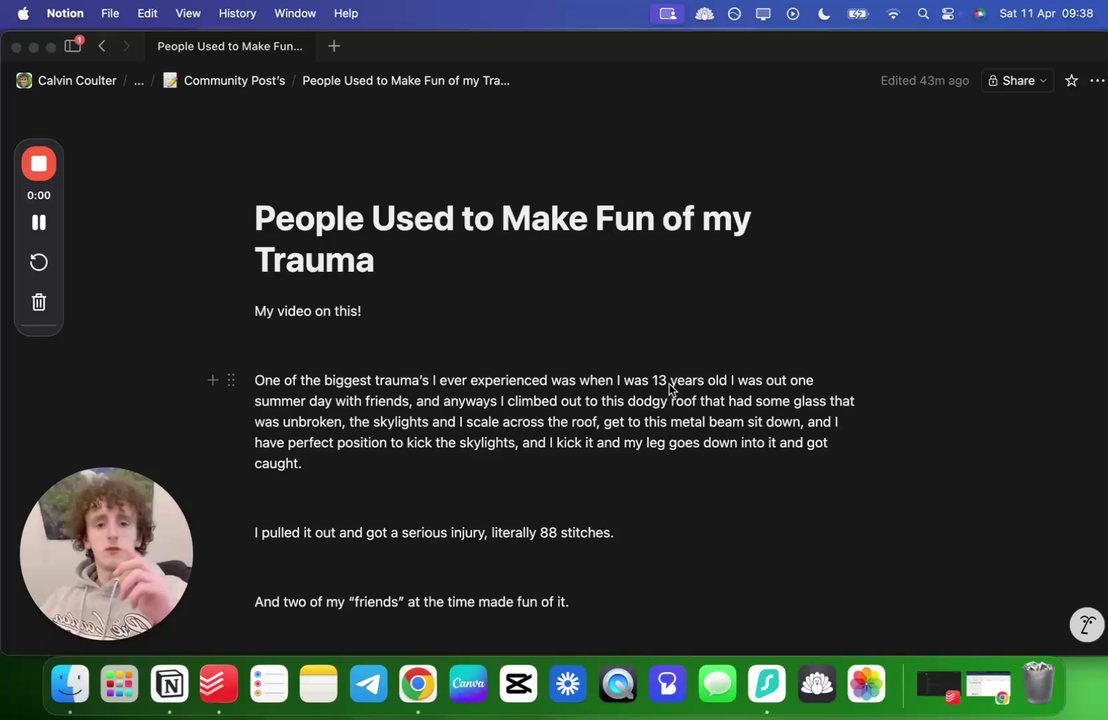
Task: Toggle the Notion sidebar icon
Action: (73, 46)
